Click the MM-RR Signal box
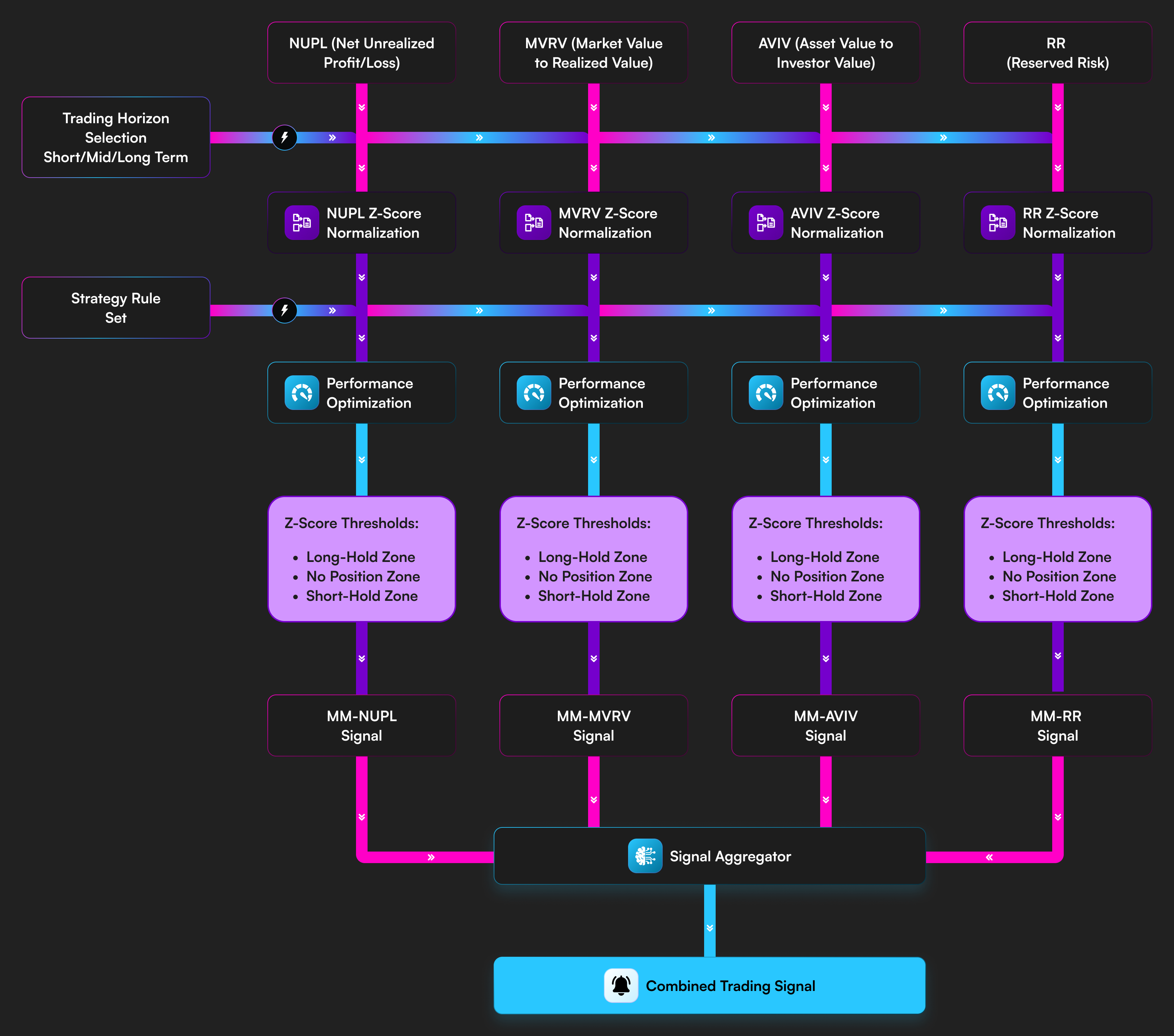Screen dimensions: 1174x1036 pos(1057,725)
